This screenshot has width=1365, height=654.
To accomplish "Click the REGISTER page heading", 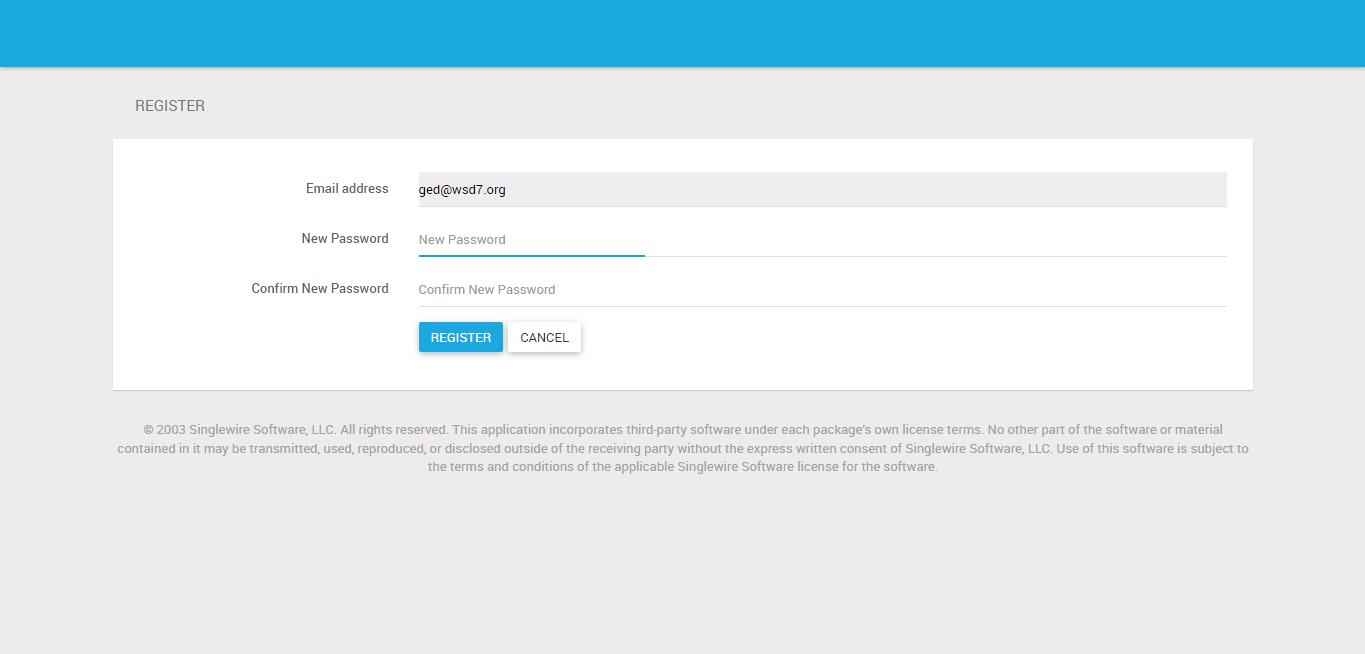I will (170, 106).
